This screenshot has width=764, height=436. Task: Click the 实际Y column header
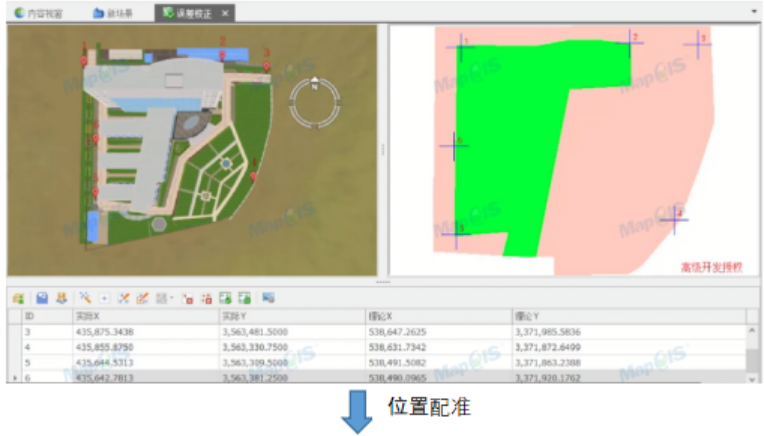(x=292, y=316)
